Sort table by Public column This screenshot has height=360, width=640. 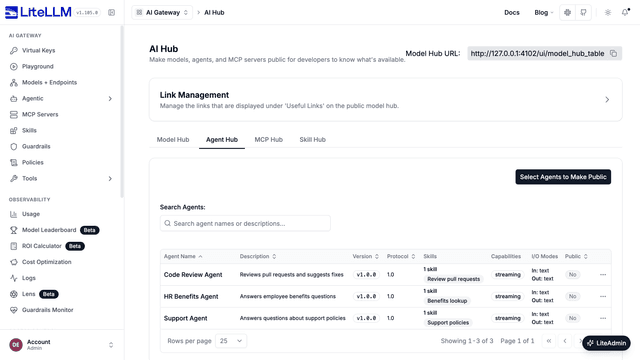576,256
